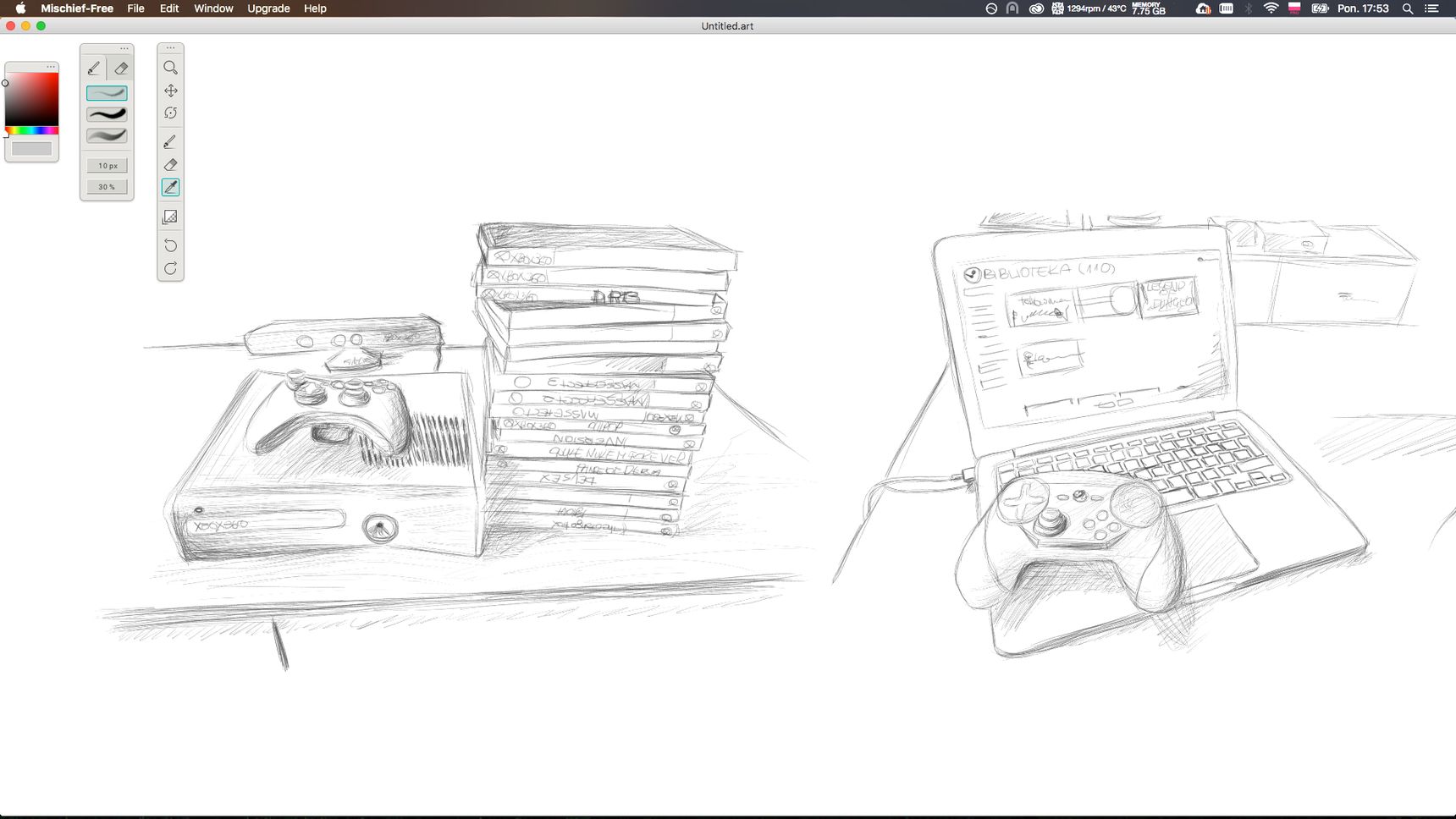
Task: Click the current gray color swatch
Action: (31, 149)
